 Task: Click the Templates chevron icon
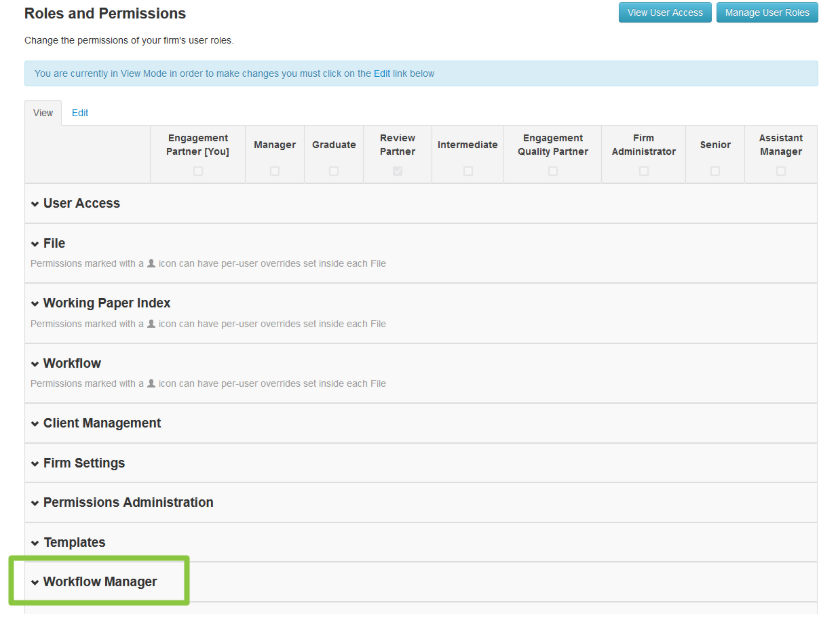coord(35,543)
